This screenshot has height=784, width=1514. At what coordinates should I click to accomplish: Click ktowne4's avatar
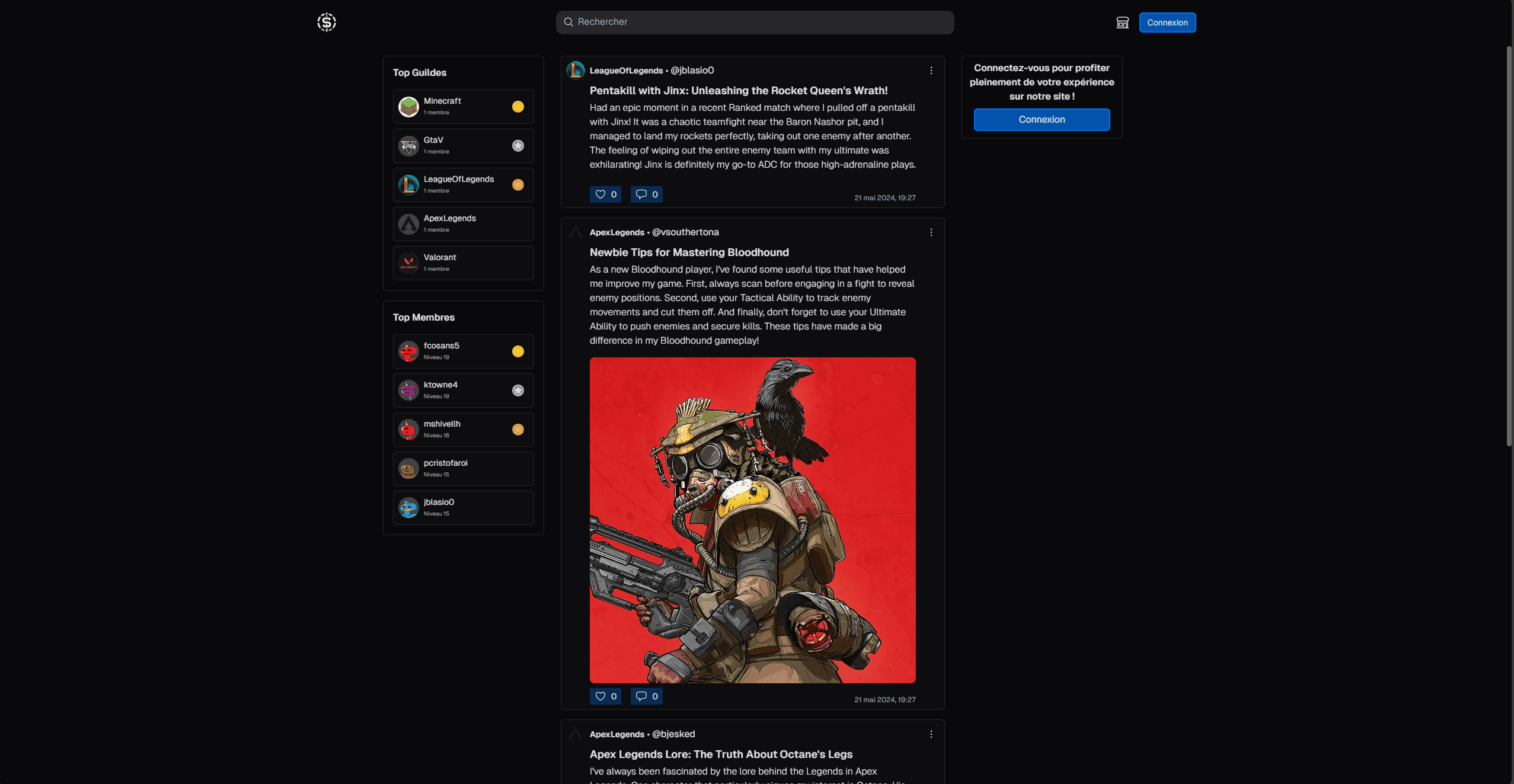[408, 391]
